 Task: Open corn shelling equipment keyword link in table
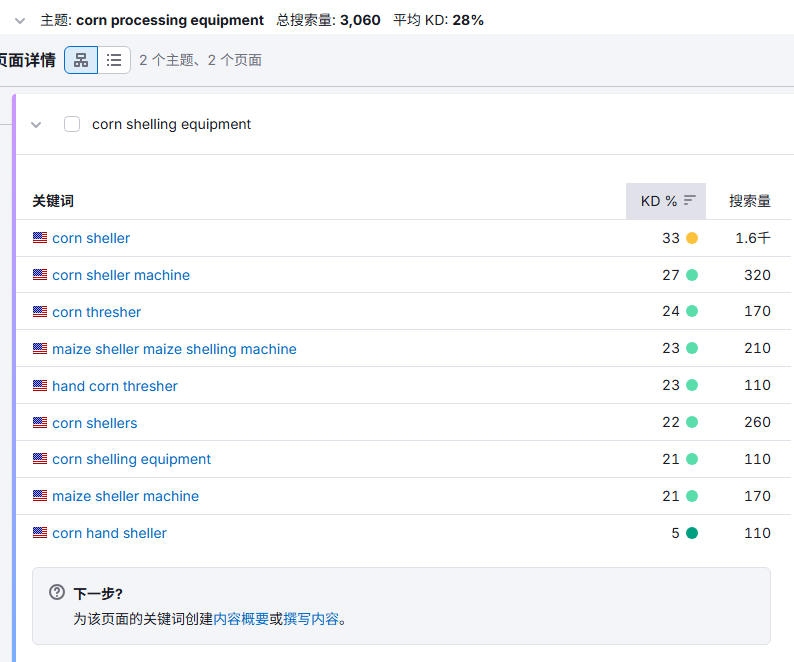(132, 459)
